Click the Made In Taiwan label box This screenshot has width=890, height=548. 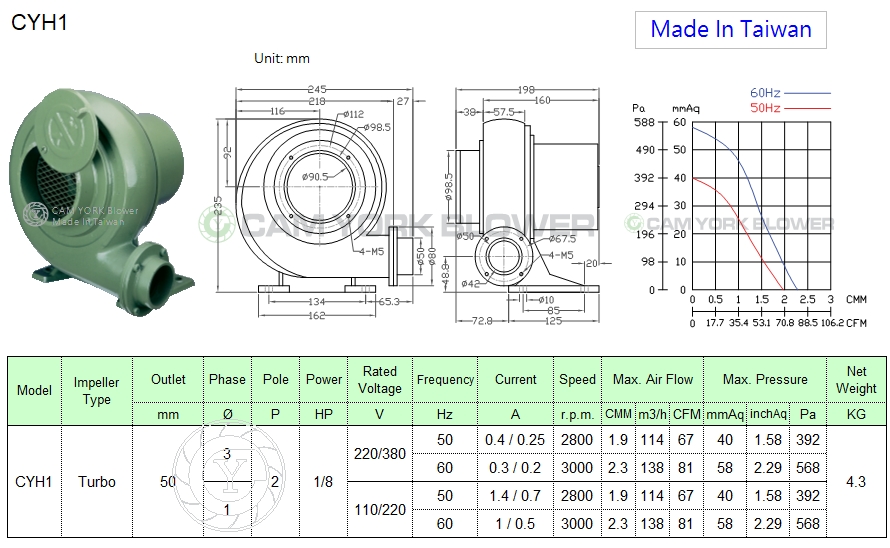731,30
